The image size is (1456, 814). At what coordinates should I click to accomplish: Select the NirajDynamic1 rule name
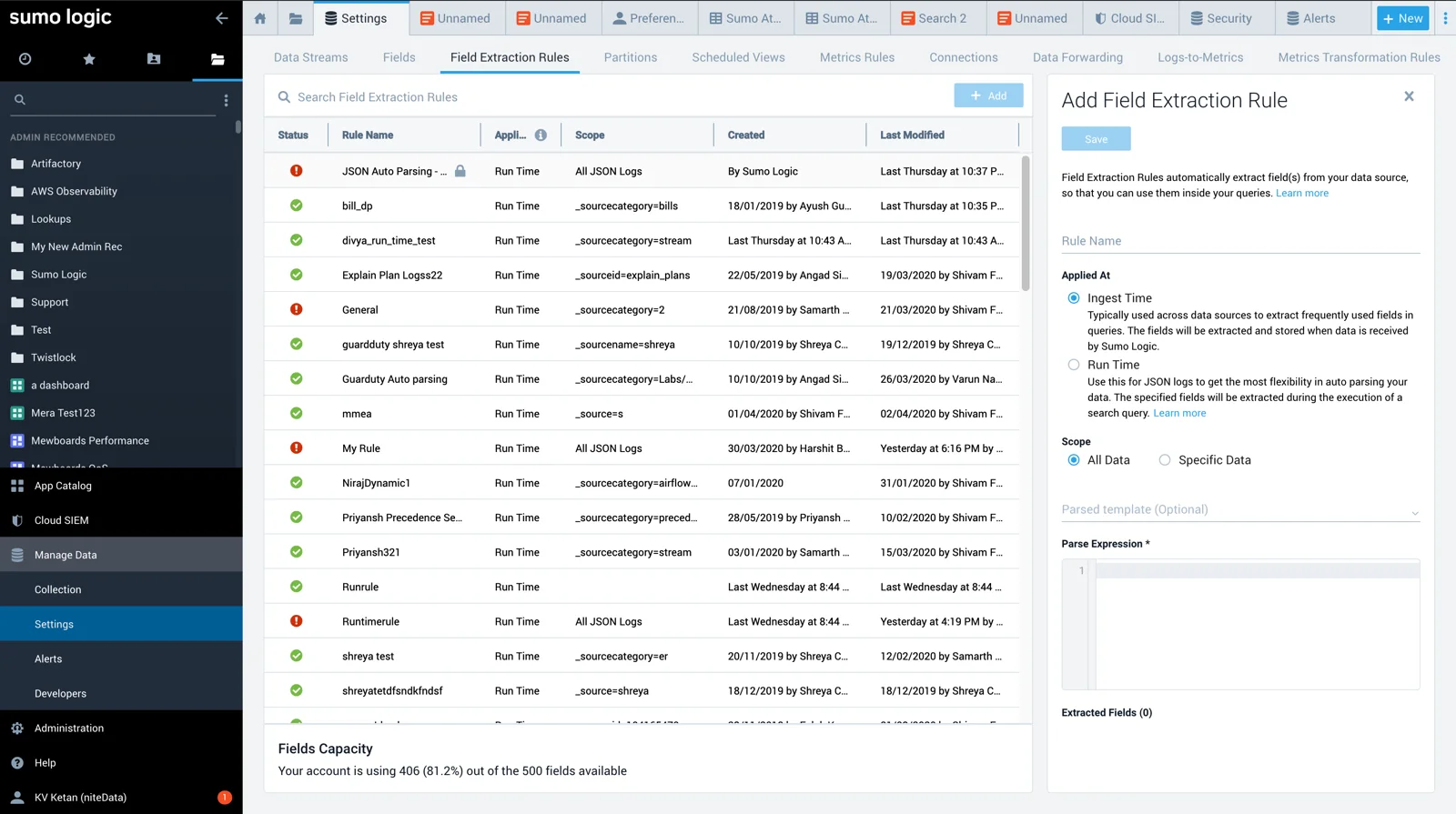click(x=376, y=483)
